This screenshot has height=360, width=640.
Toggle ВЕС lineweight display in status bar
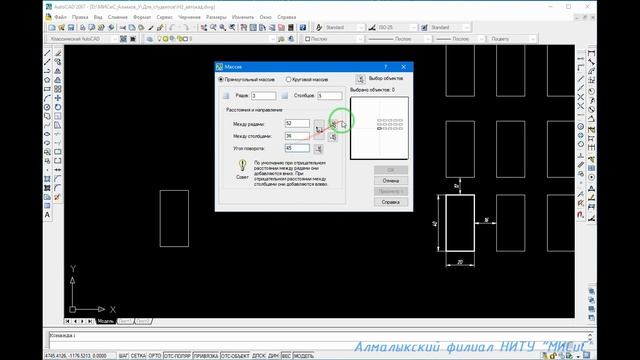tap(286, 356)
